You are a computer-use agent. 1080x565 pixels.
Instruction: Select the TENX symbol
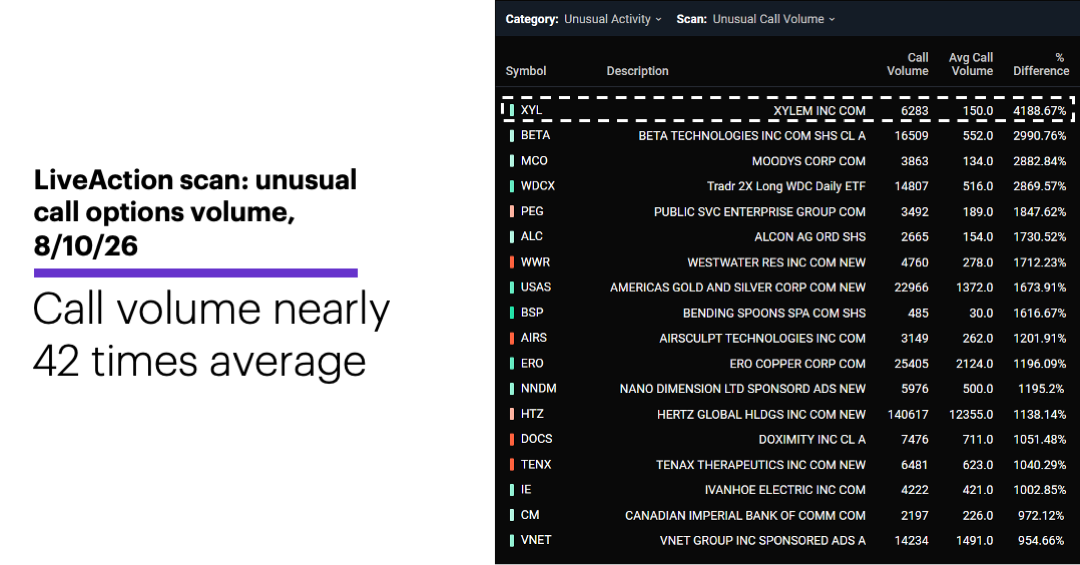pos(536,464)
